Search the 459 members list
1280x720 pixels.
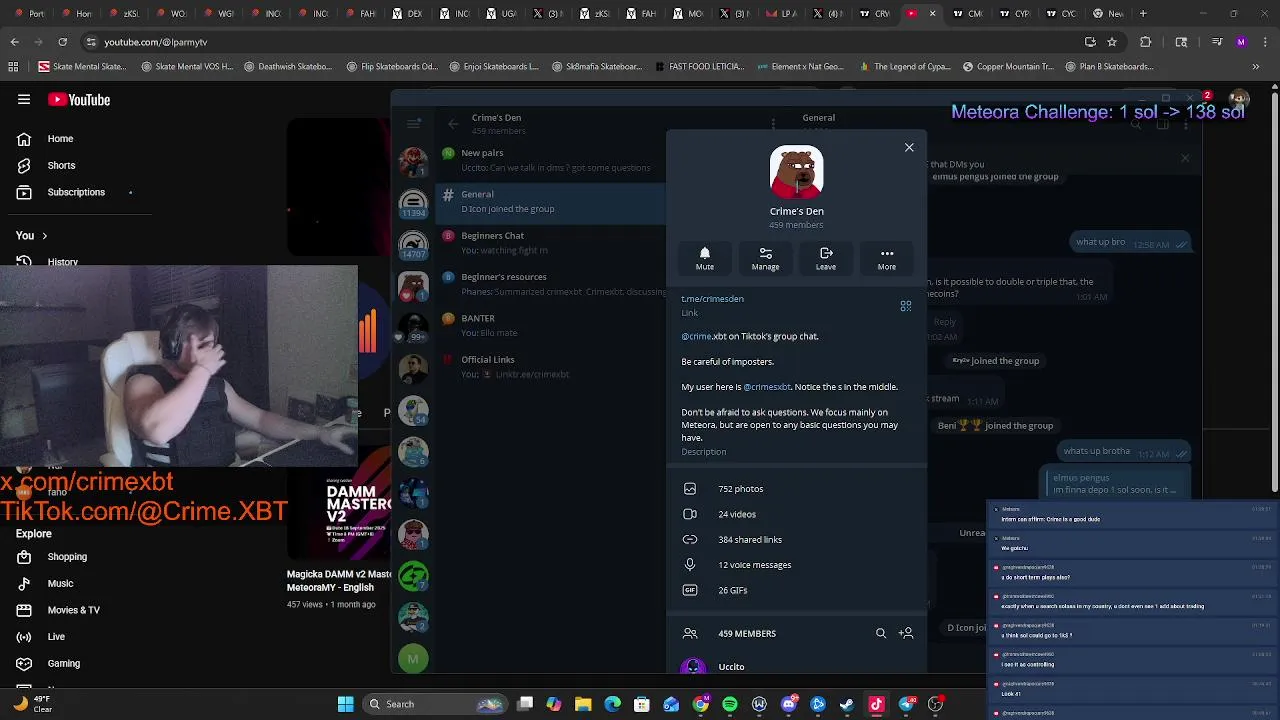(881, 633)
